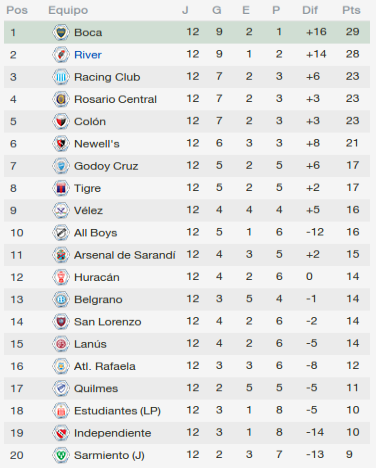Click Arsenal de Sarandí team name
The image size is (376, 468).
click(x=125, y=255)
